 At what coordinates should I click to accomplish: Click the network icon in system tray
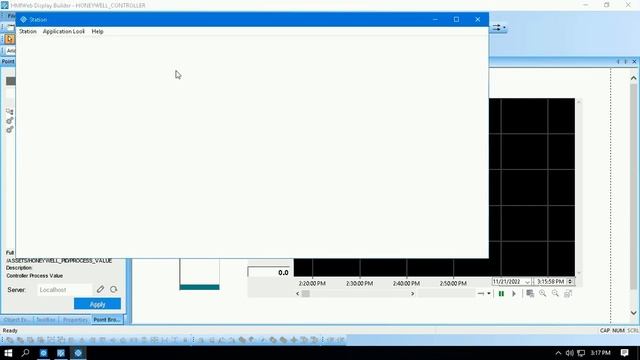point(581,353)
